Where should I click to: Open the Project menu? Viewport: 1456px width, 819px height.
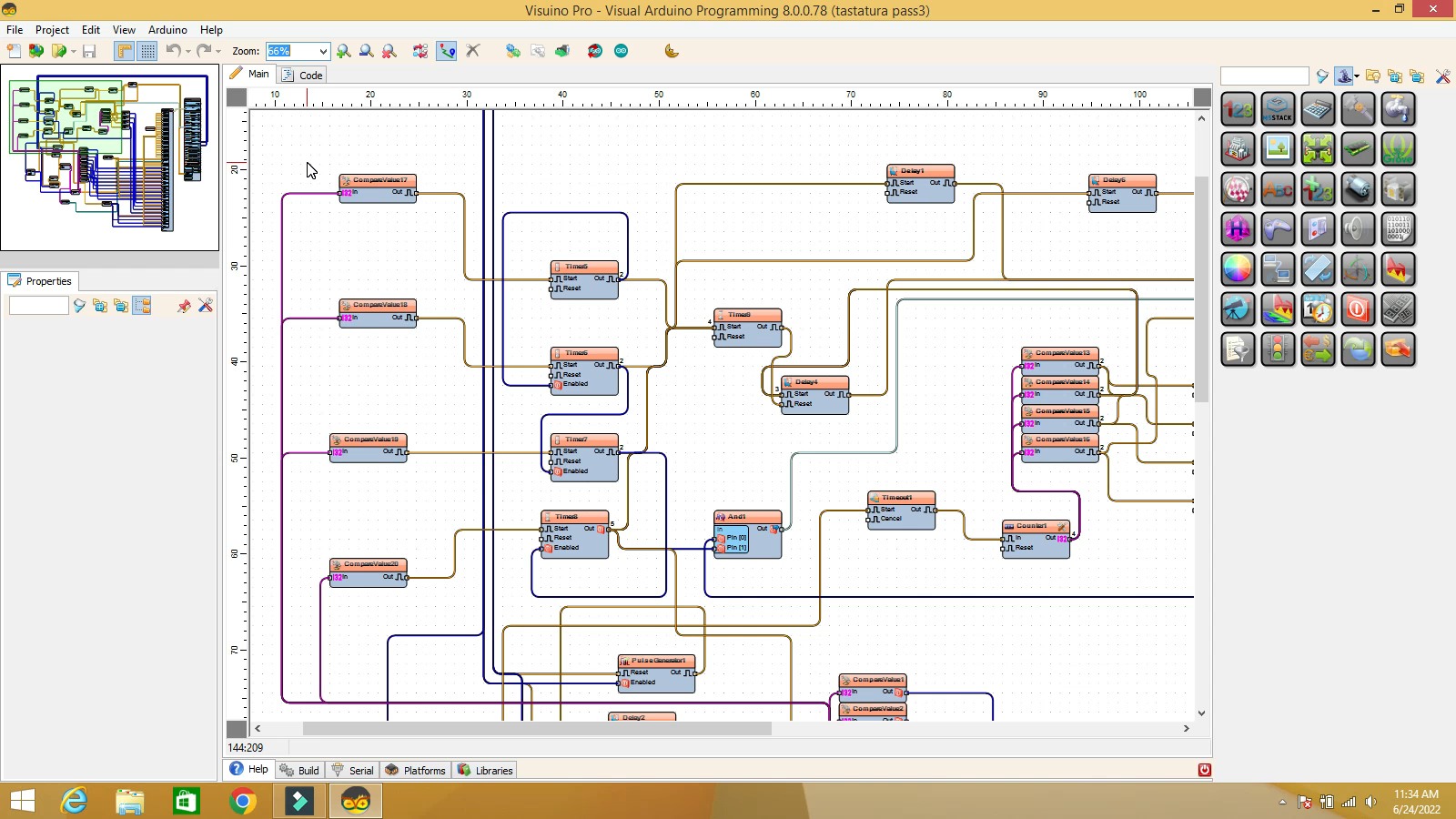[52, 29]
